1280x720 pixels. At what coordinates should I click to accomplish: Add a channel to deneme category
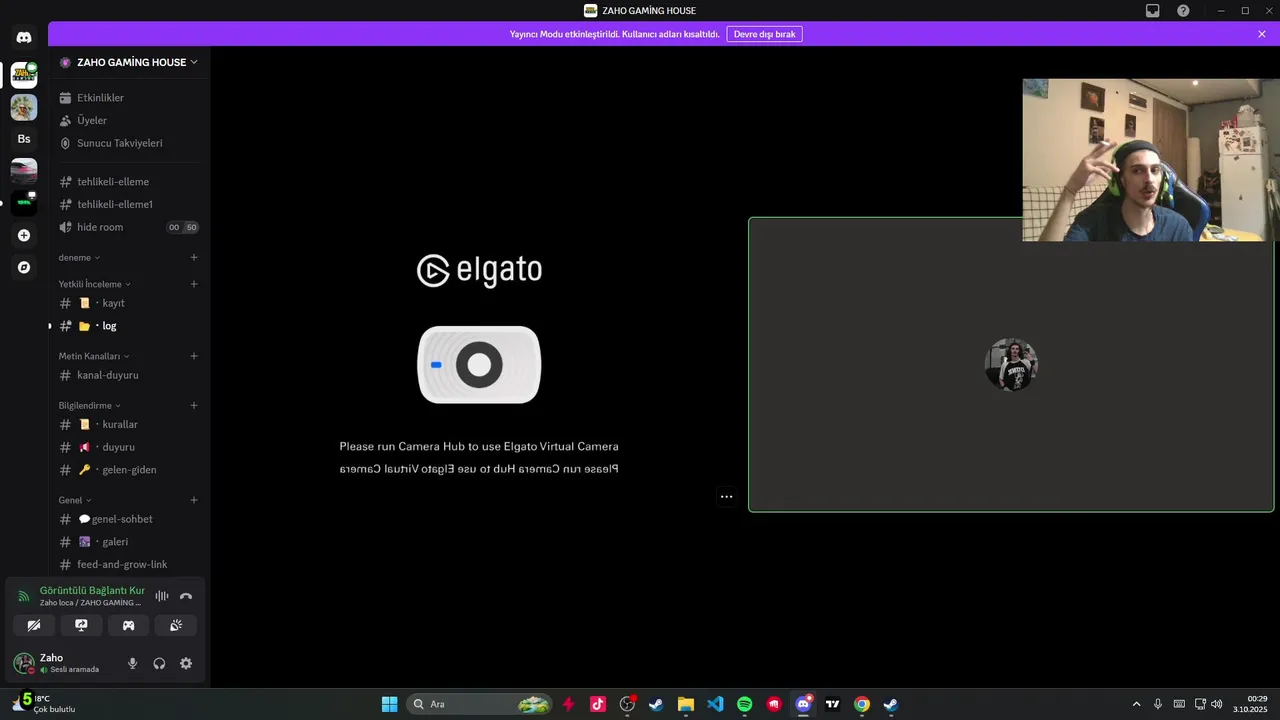coord(194,257)
